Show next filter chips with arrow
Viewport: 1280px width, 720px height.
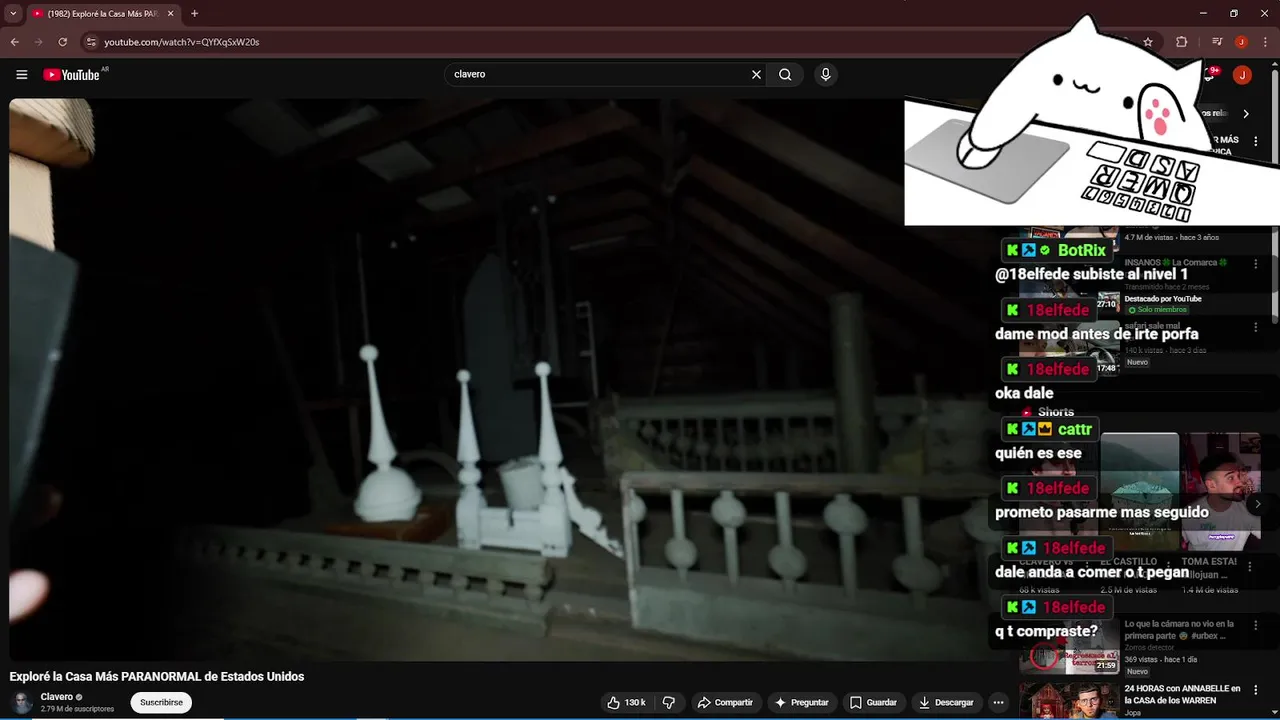pos(1245,114)
